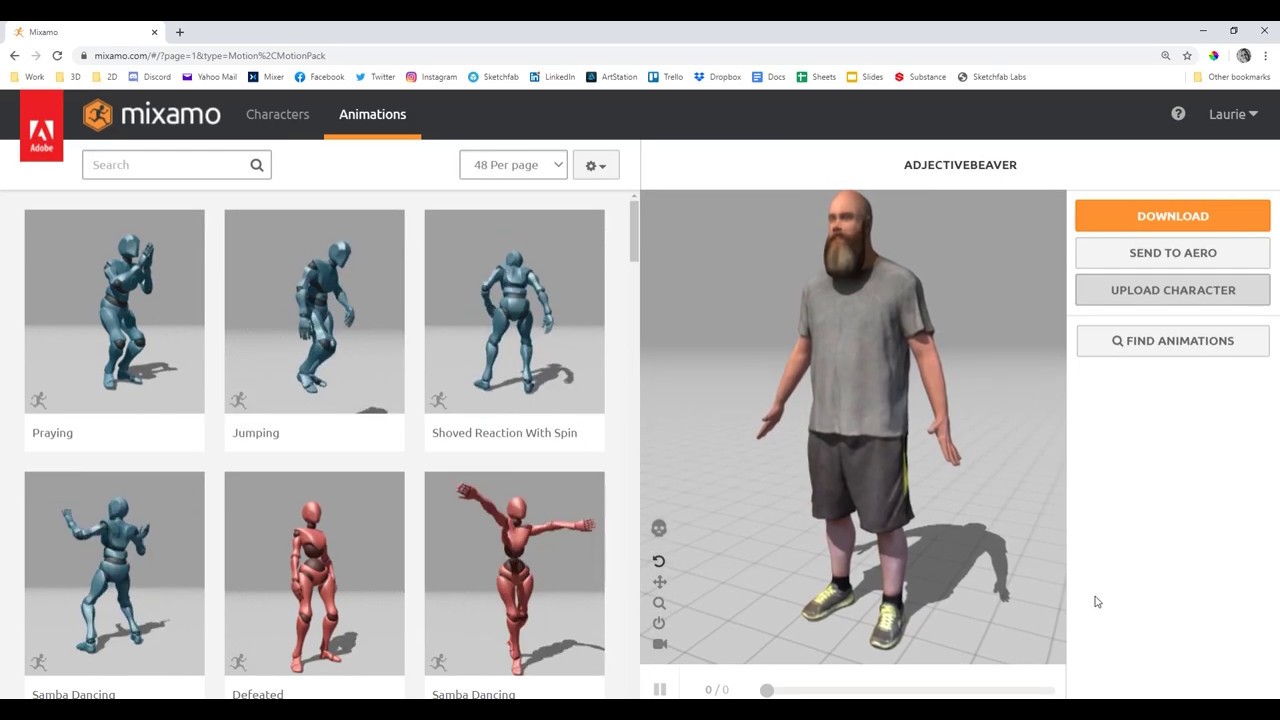Open the Mixer bookmark
The width and height of the screenshot is (1280, 720).
click(266, 77)
